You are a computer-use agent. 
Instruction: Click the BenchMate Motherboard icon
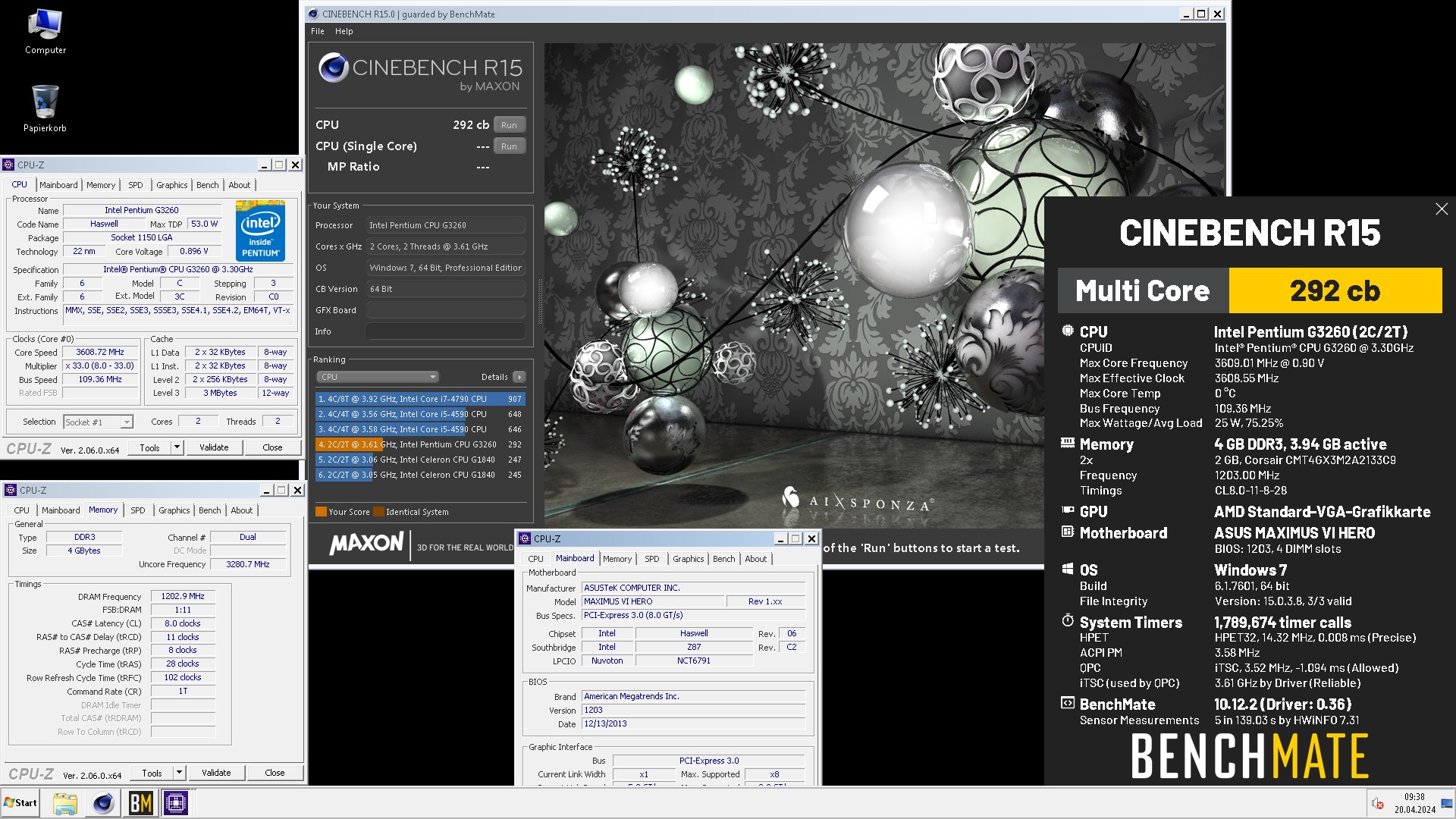click(x=1068, y=532)
